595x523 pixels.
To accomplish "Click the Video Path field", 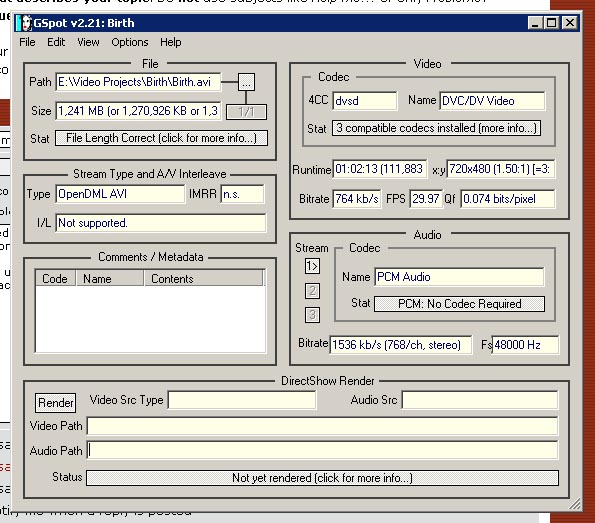I will 323,426.
